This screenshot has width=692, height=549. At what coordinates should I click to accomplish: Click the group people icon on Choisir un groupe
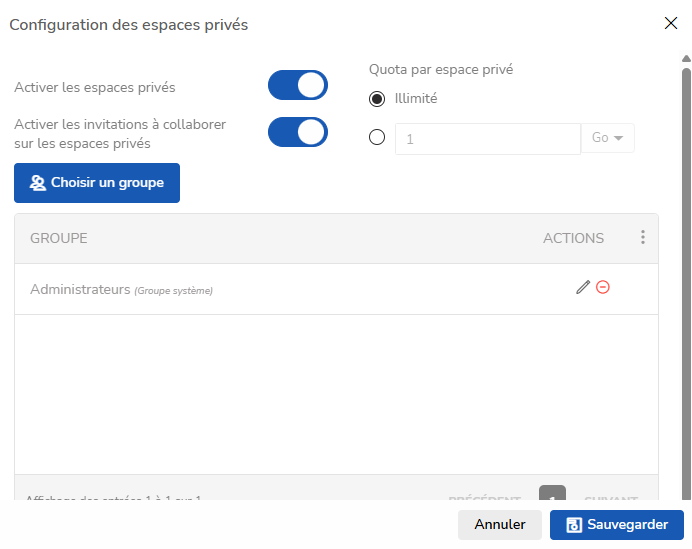point(38,183)
